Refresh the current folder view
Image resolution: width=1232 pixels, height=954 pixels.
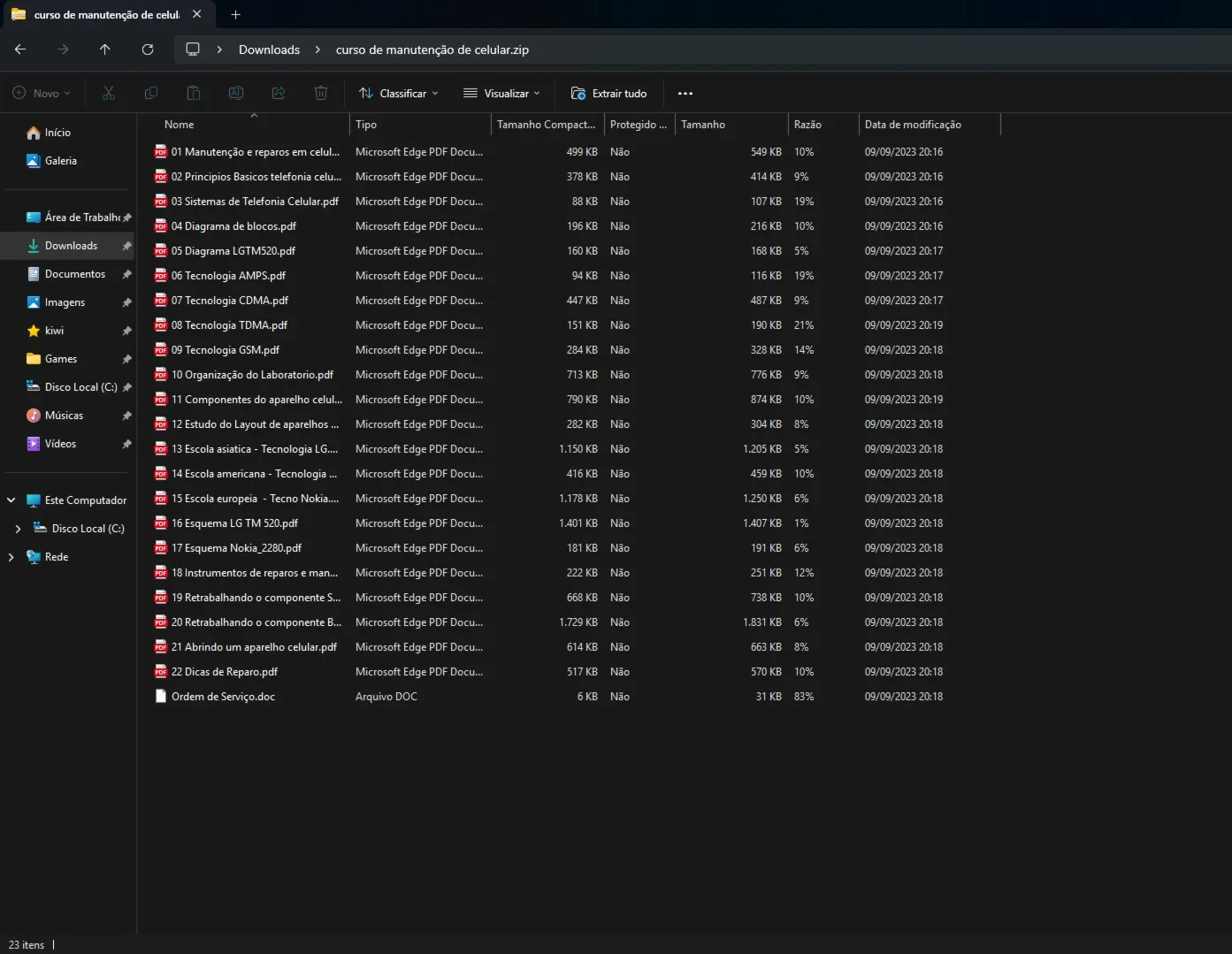point(148,50)
